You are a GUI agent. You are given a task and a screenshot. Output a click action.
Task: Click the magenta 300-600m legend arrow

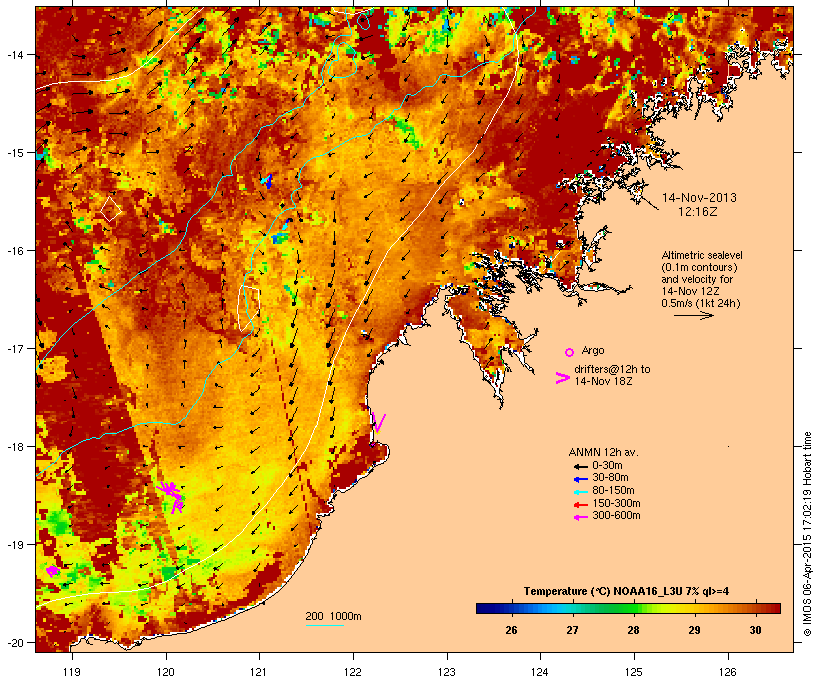tap(580, 517)
